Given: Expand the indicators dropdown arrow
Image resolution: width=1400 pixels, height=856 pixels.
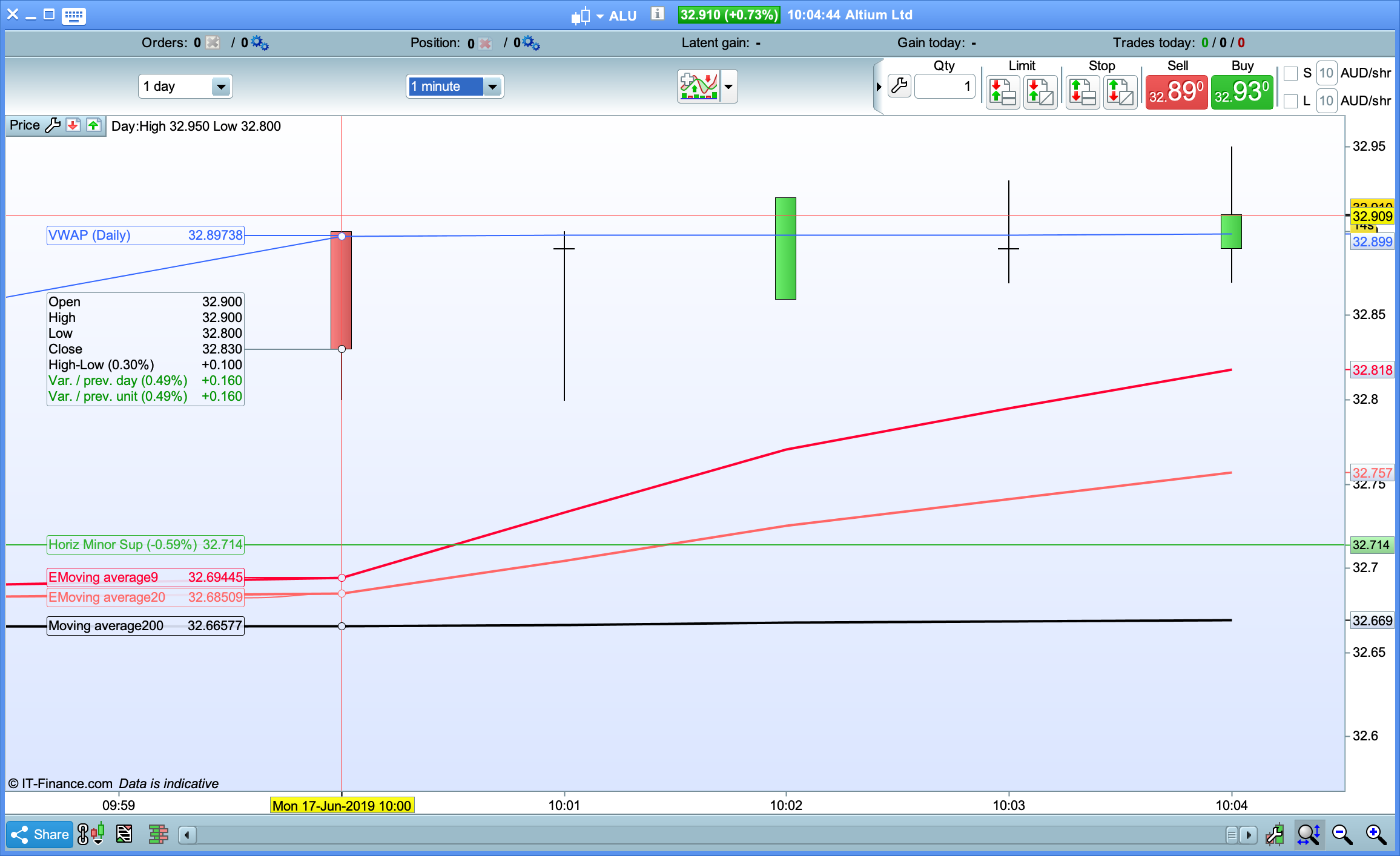Looking at the screenshot, I should pos(728,87).
